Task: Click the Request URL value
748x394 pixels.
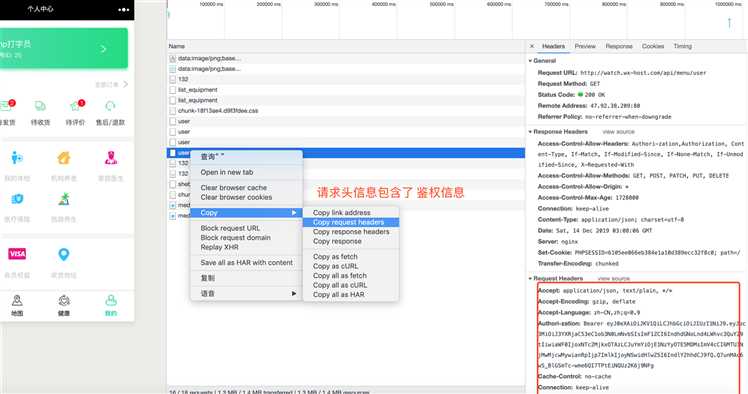Action: (x=643, y=73)
